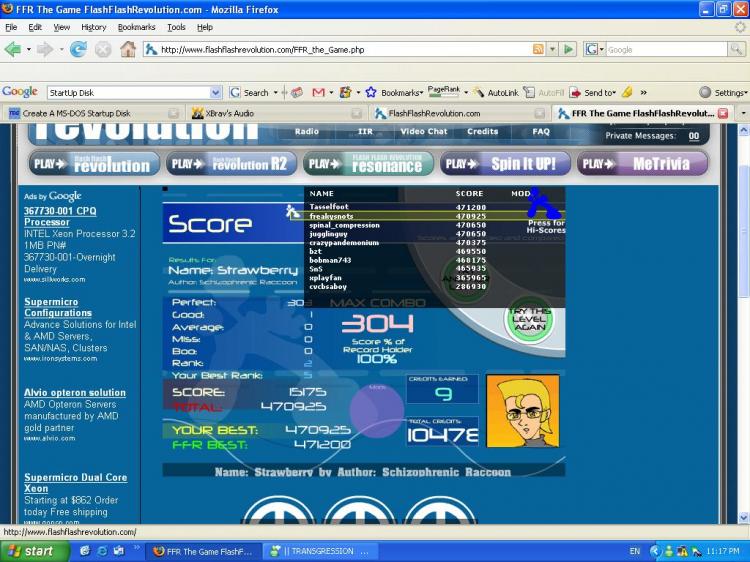Go to the Home page icon

[x=128, y=49]
